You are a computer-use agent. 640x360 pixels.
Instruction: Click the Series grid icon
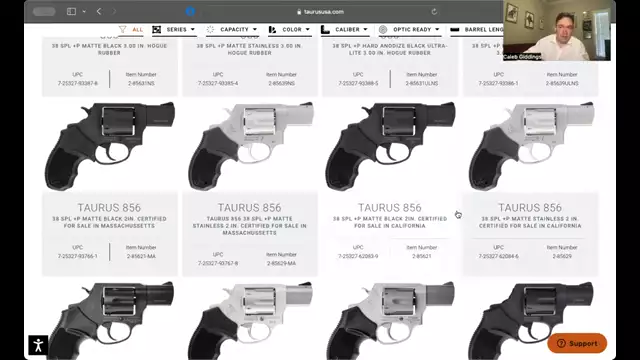[x=156, y=29]
